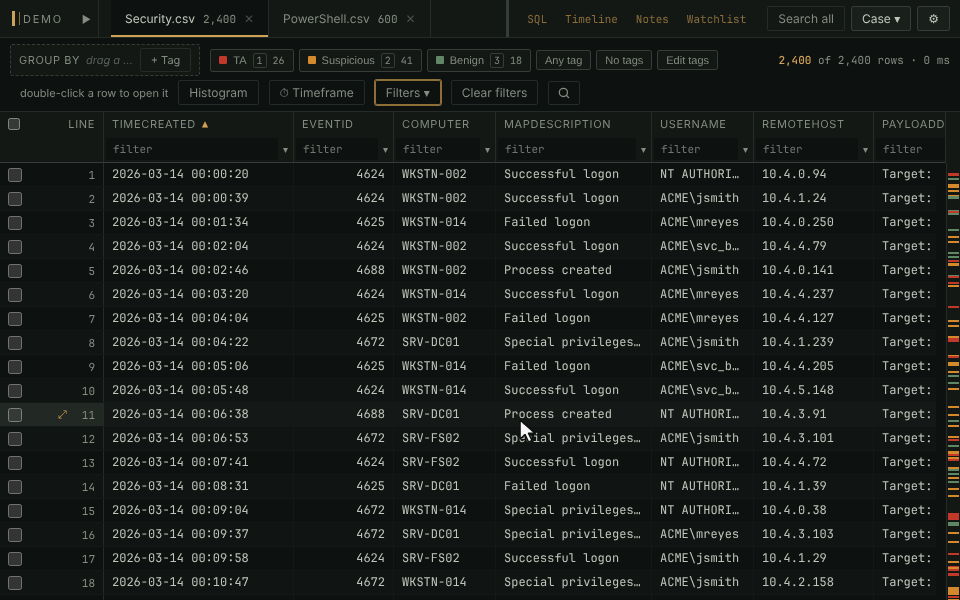960x600 pixels.
Task: Check the box for line 14
Action: tap(15, 487)
